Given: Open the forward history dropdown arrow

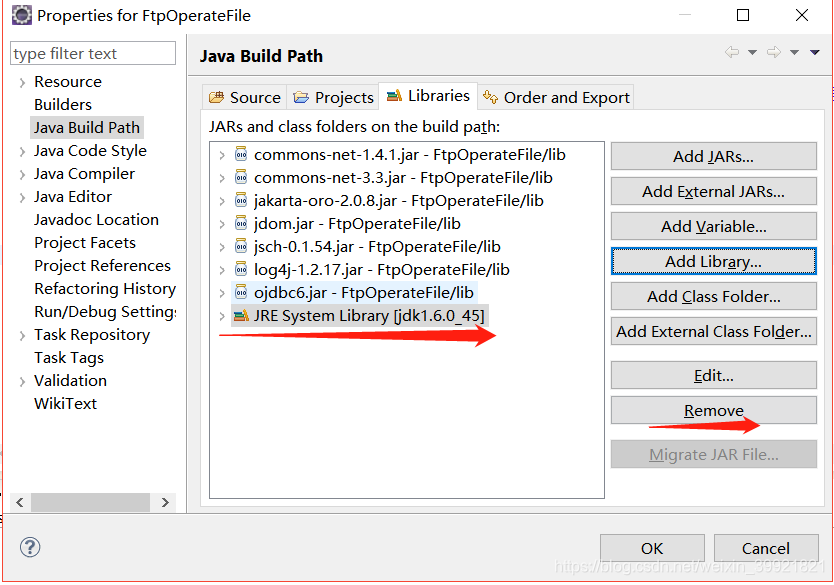Looking at the screenshot, I should [x=794, y=52].
